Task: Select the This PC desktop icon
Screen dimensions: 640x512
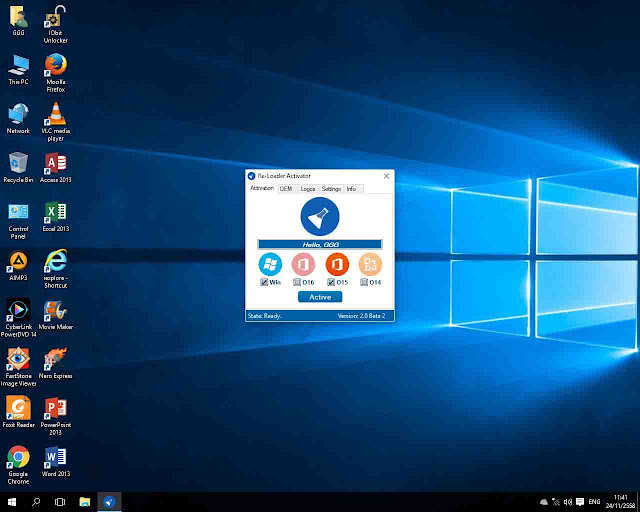Action: (18, 69)
